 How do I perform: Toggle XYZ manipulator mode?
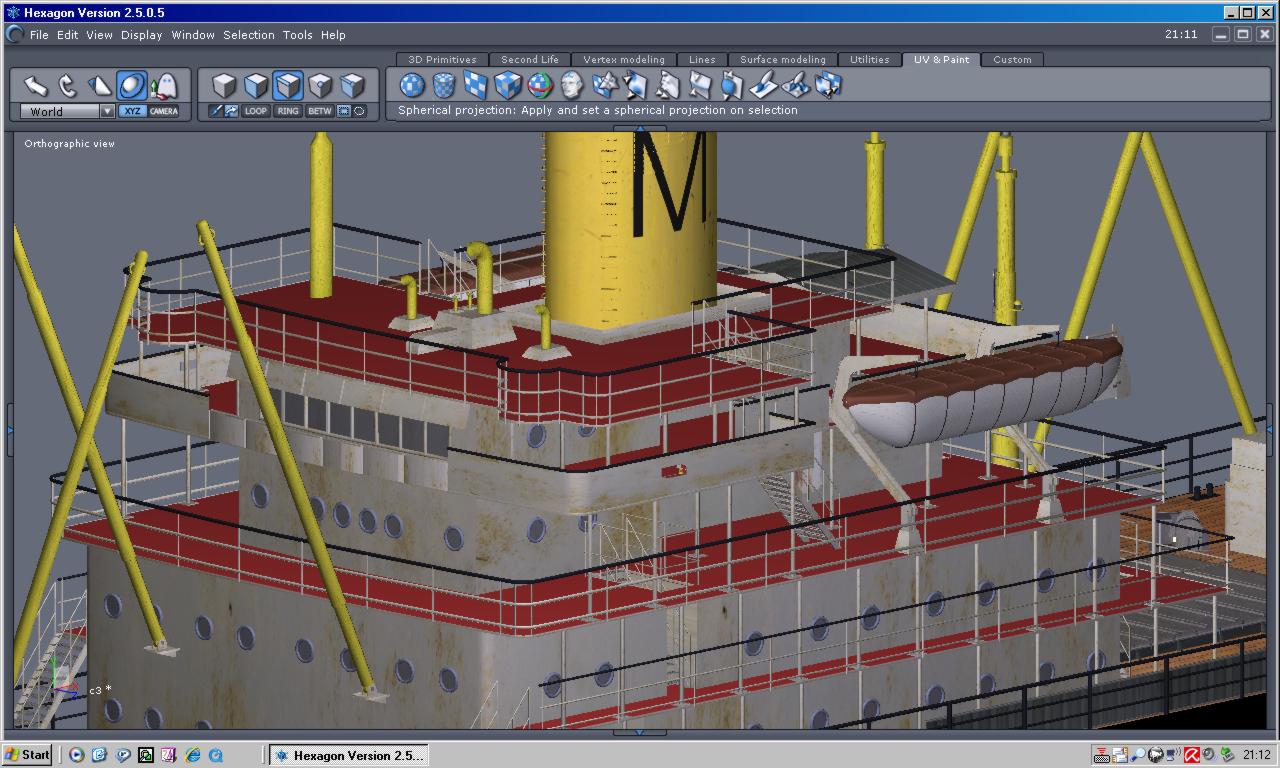tap(132, 111)
